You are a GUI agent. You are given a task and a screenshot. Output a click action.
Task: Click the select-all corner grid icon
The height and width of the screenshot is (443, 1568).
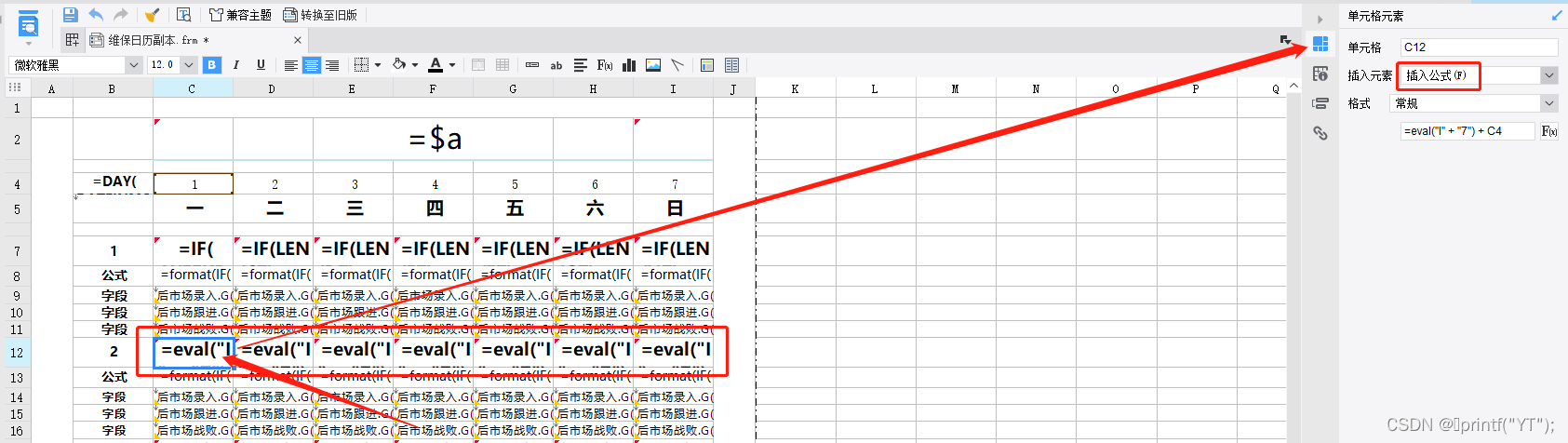point(15,87)
